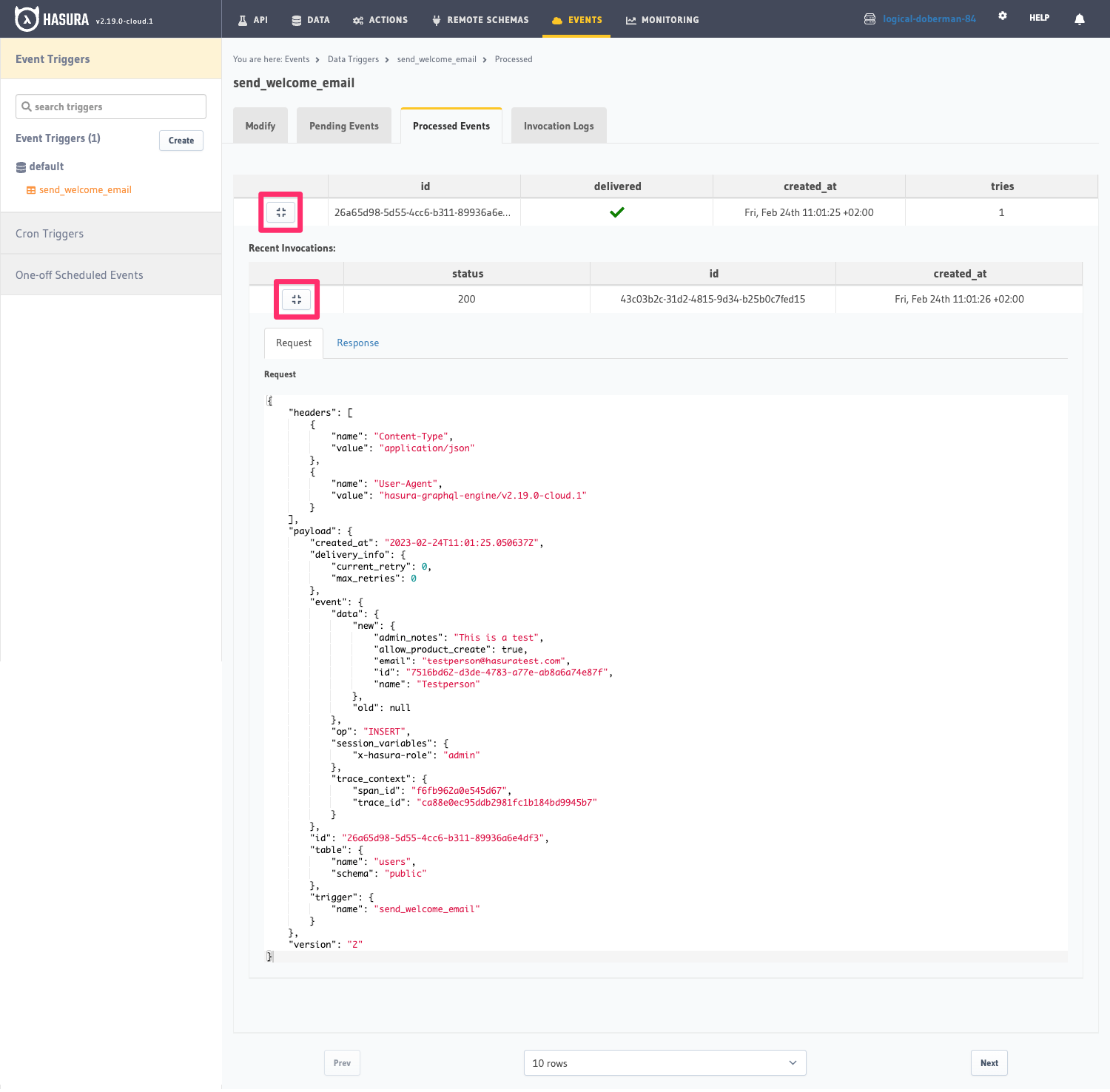Click the default database icon
This screenshot has width=1110, height=1092.
(21, 167)
